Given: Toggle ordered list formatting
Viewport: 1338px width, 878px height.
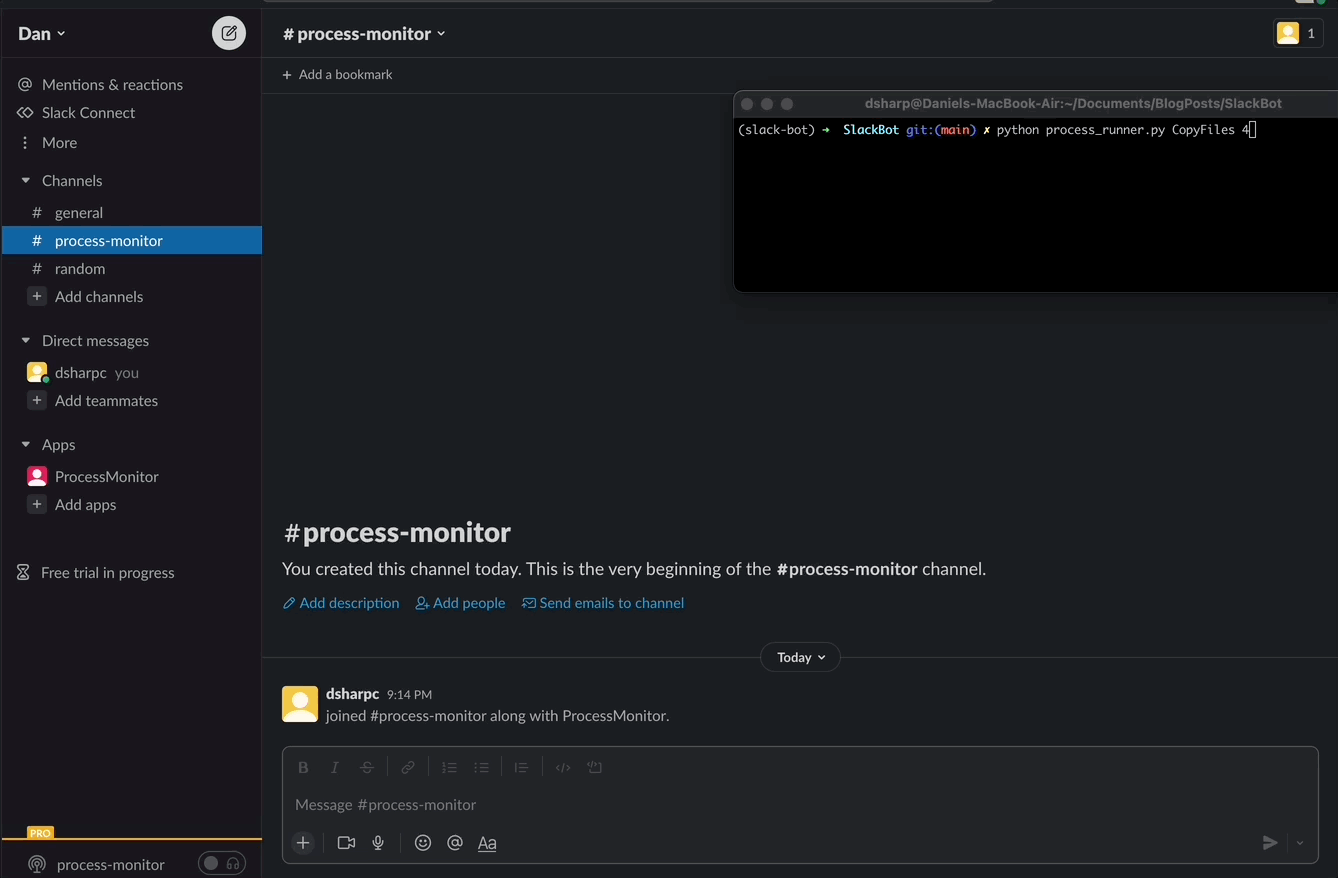Looking at the screenshot, I should click(449, 768).
